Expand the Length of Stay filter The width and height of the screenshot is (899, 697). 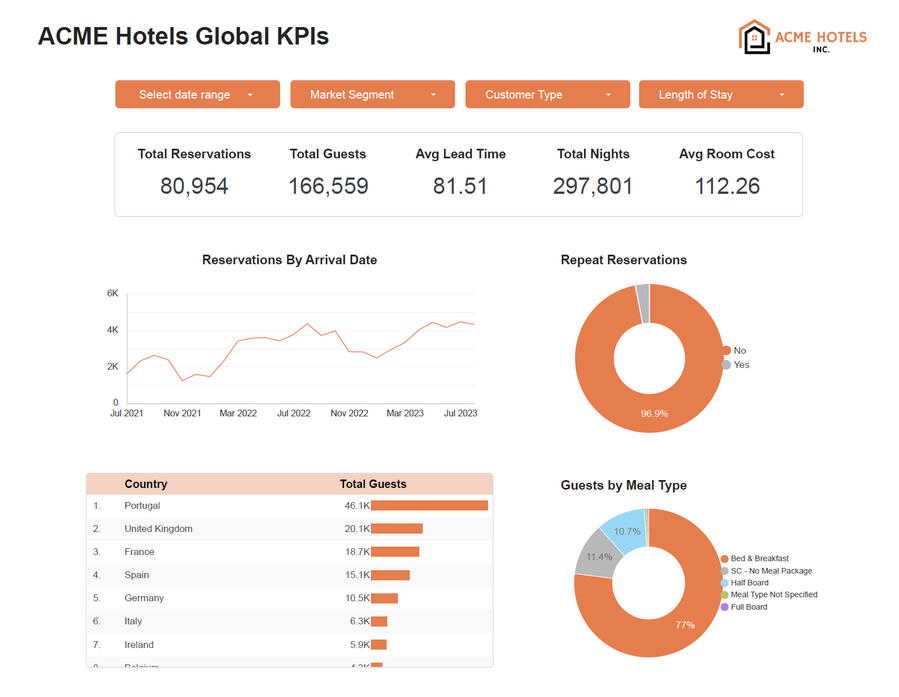pyautogui.click(x=721, y=95)
